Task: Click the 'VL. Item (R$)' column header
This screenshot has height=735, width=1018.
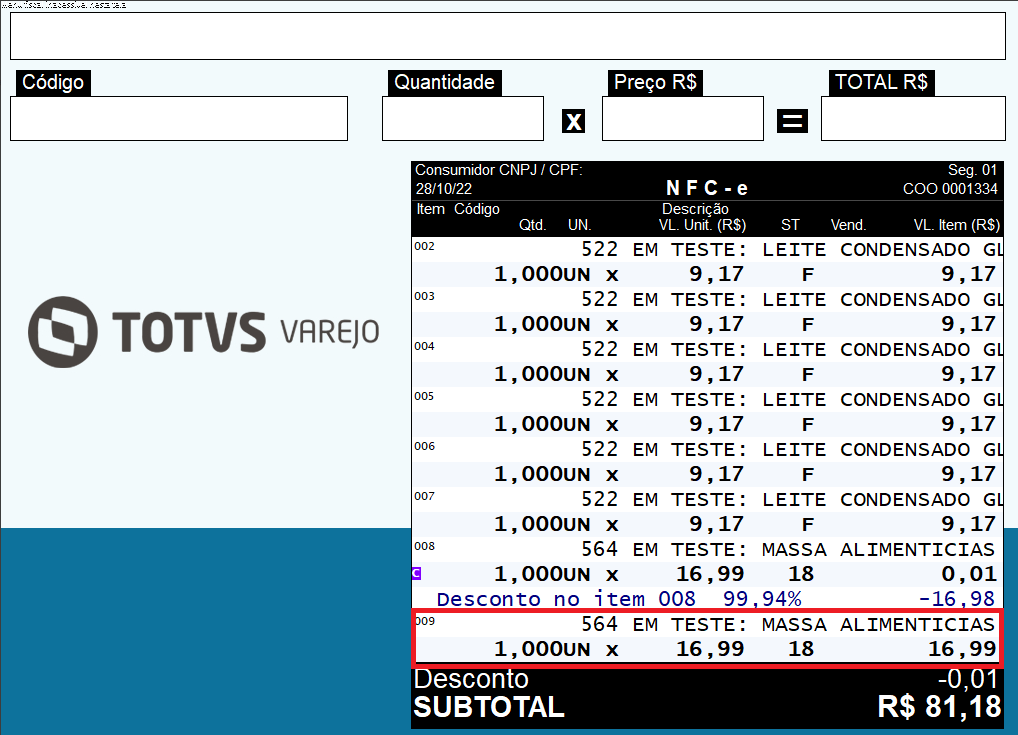Action: click(x=957, y=225)
